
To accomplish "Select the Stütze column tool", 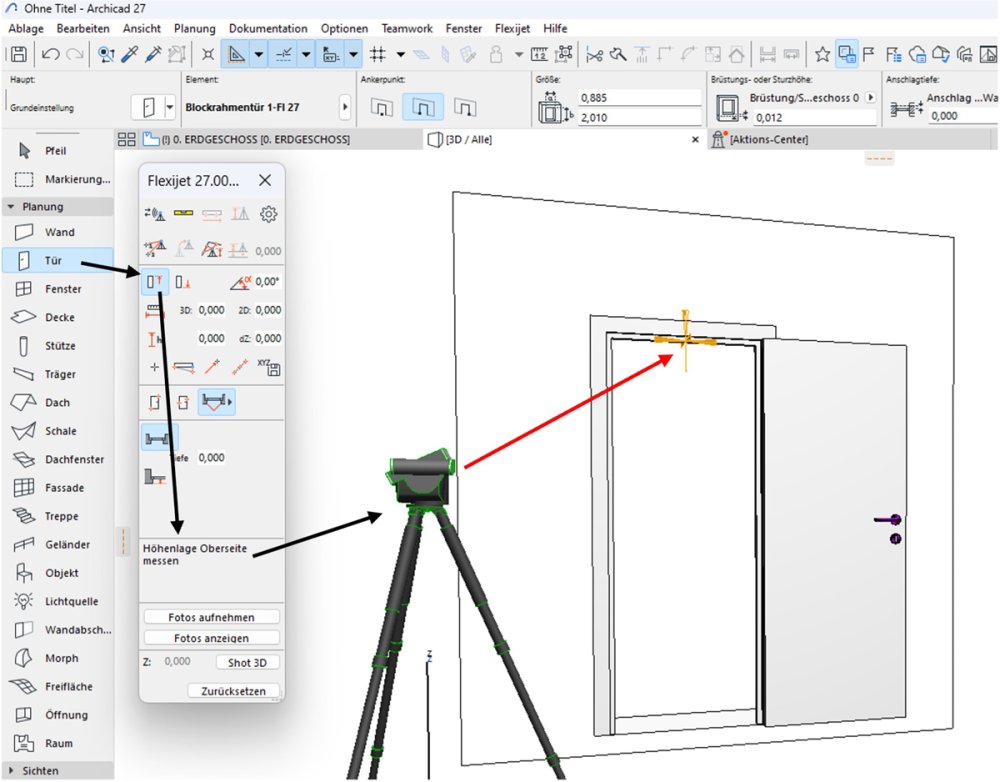I will (57, 346).
